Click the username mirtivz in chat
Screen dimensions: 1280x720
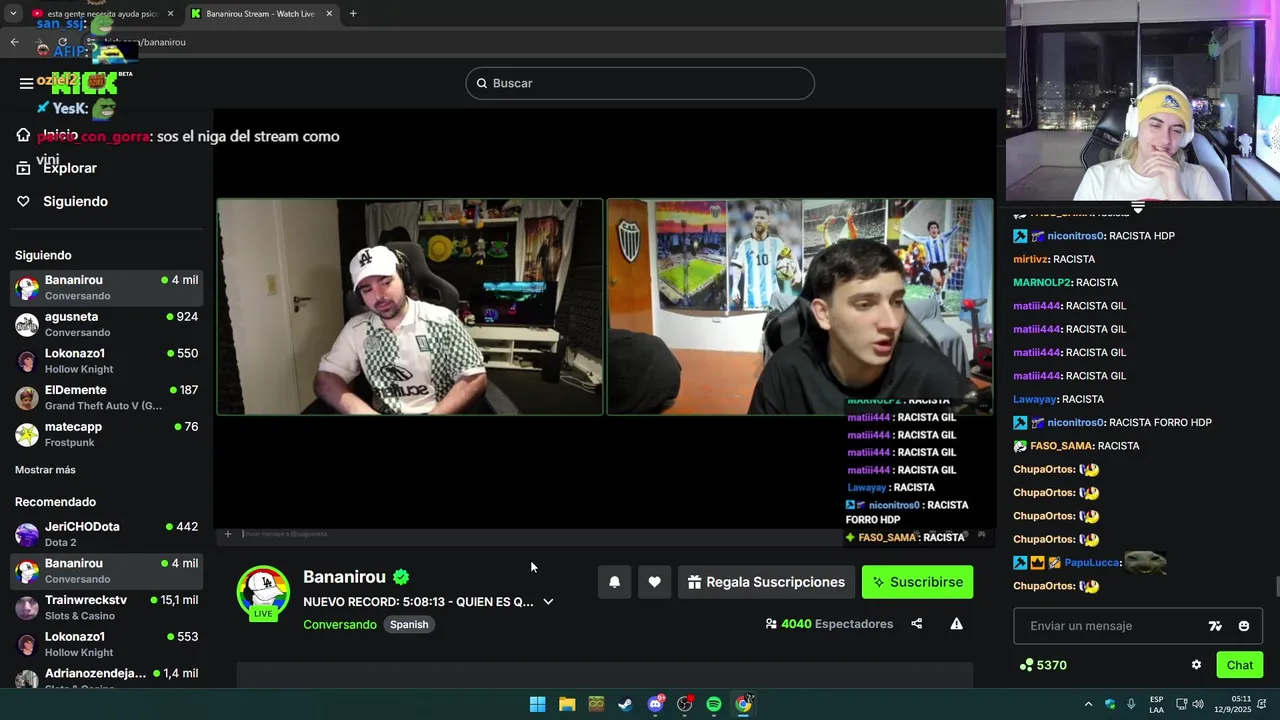tap(1030, 259)
